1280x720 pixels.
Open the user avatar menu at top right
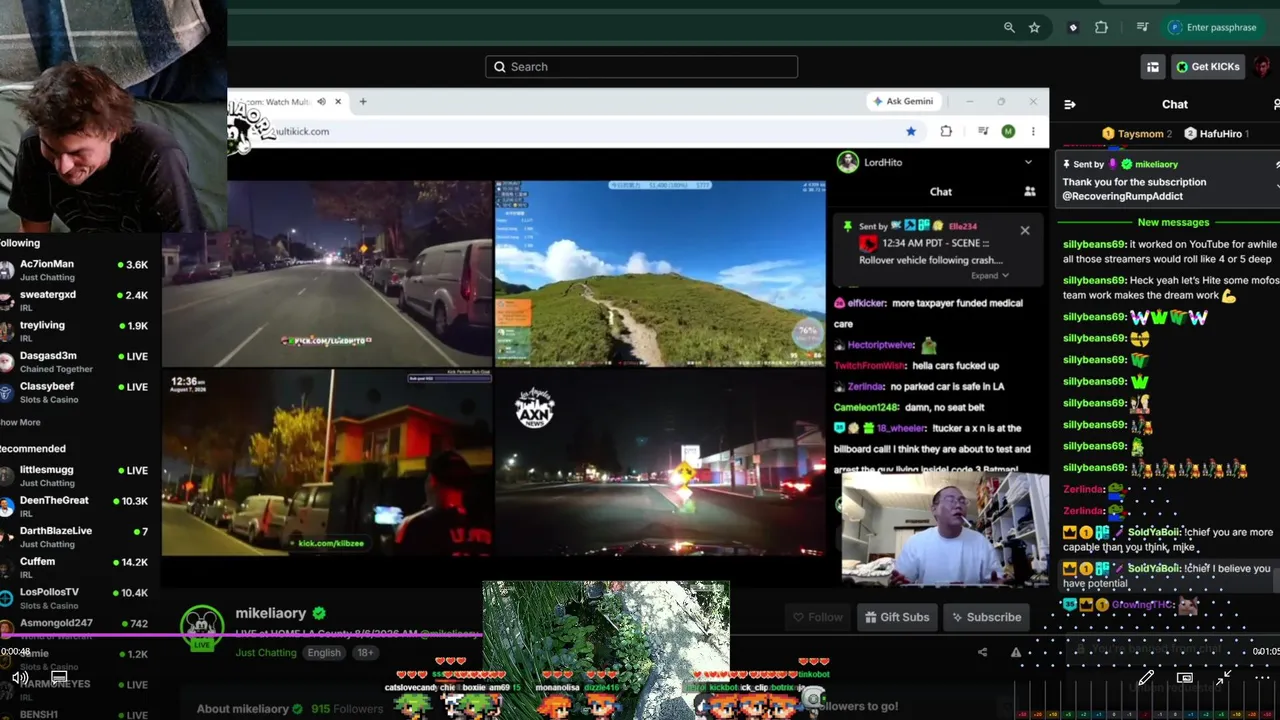(1263, 67)
